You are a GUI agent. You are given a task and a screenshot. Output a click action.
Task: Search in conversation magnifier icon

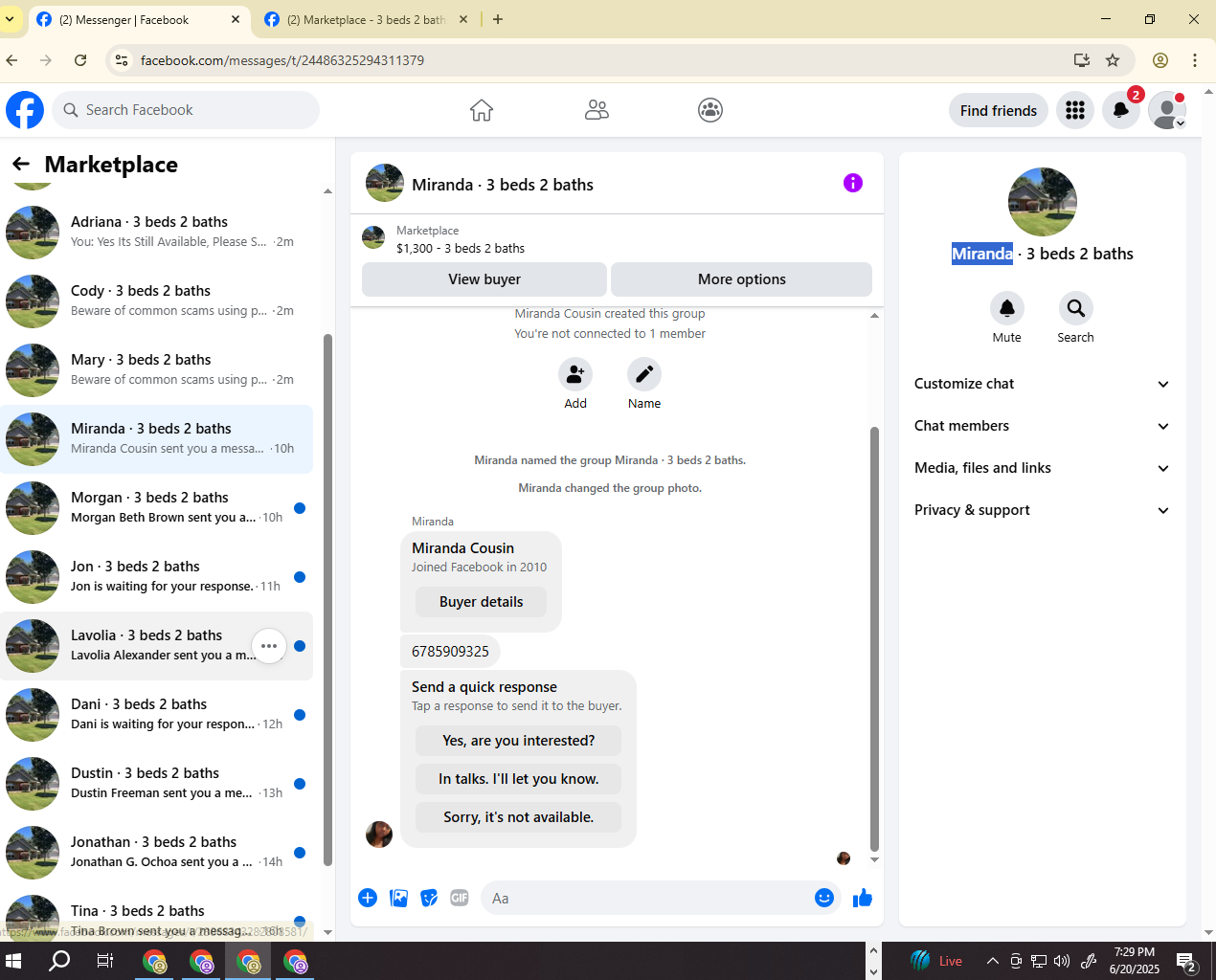(x=1076, y=308)
